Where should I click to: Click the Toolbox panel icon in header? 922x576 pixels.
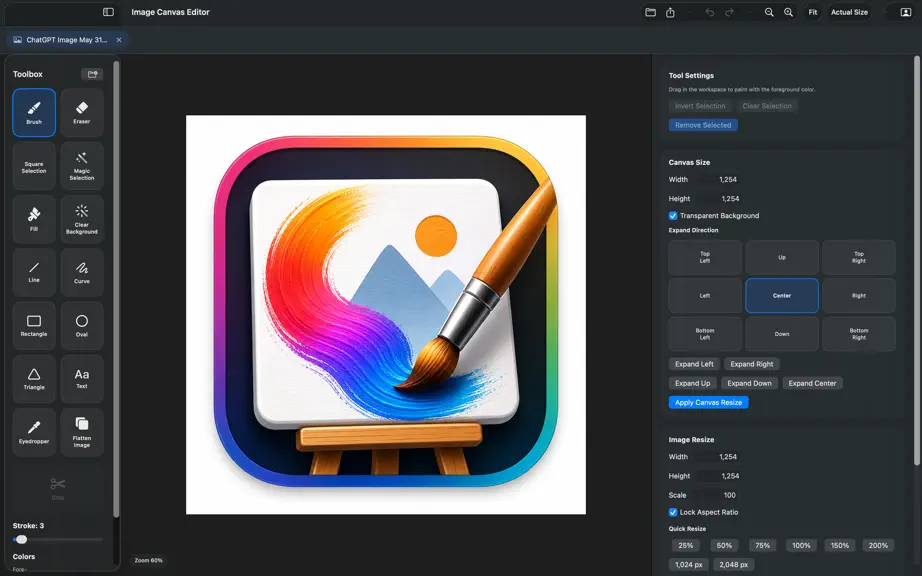pyautogui.click(x=92, y=74)
